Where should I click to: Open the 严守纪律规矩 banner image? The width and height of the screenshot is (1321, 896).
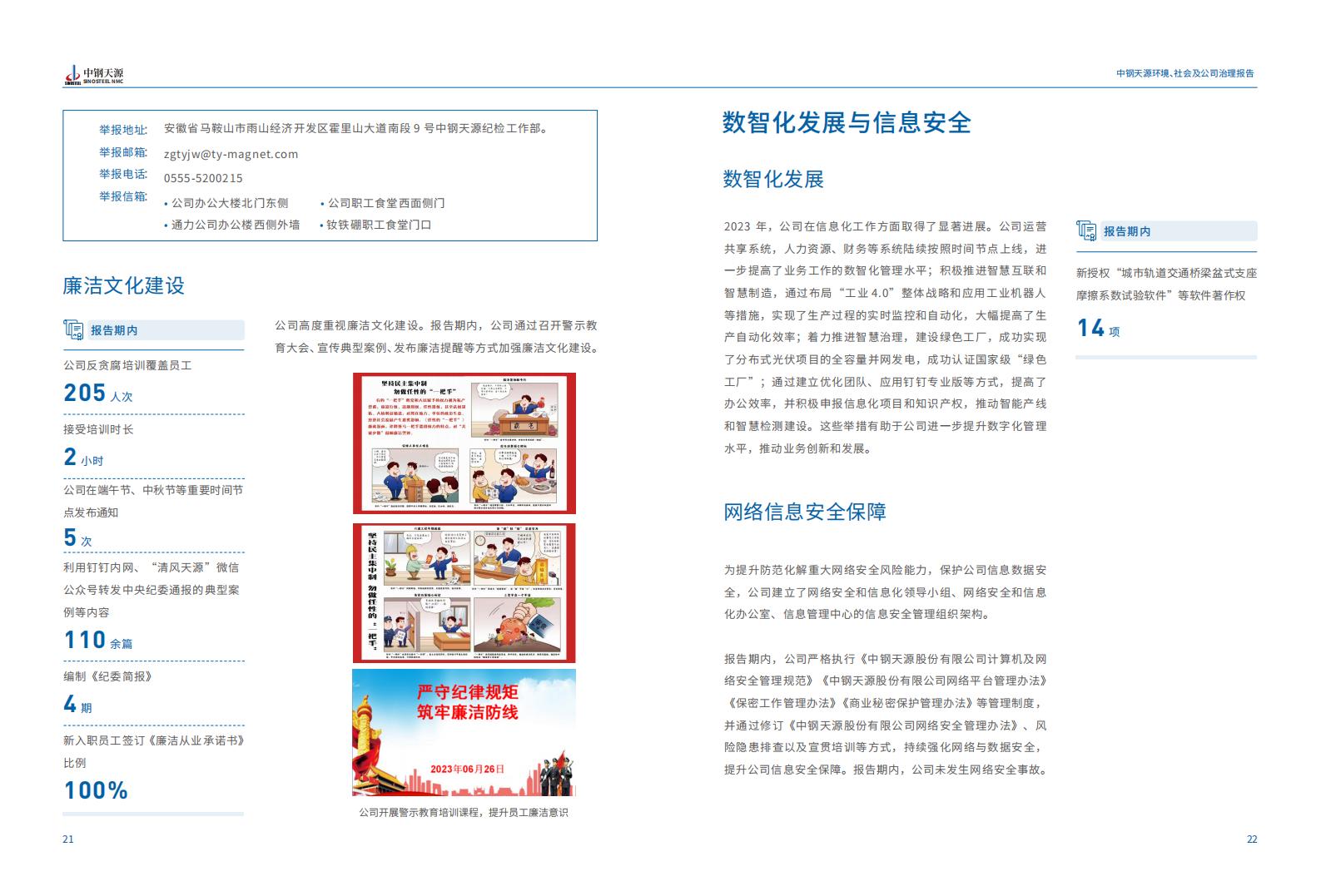464,733
